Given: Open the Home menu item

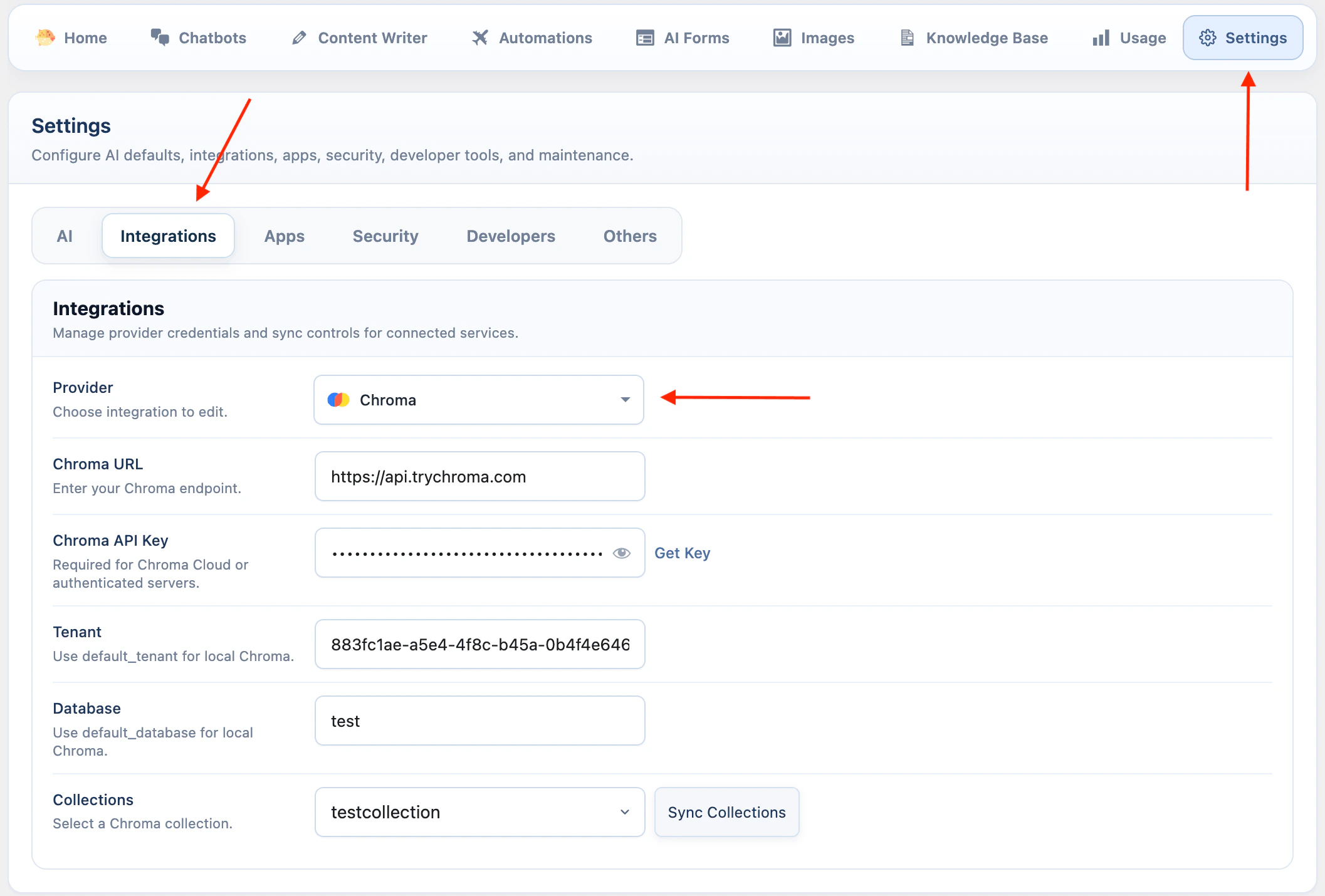Looking at the screenshot, I should [x=71, y=38].
